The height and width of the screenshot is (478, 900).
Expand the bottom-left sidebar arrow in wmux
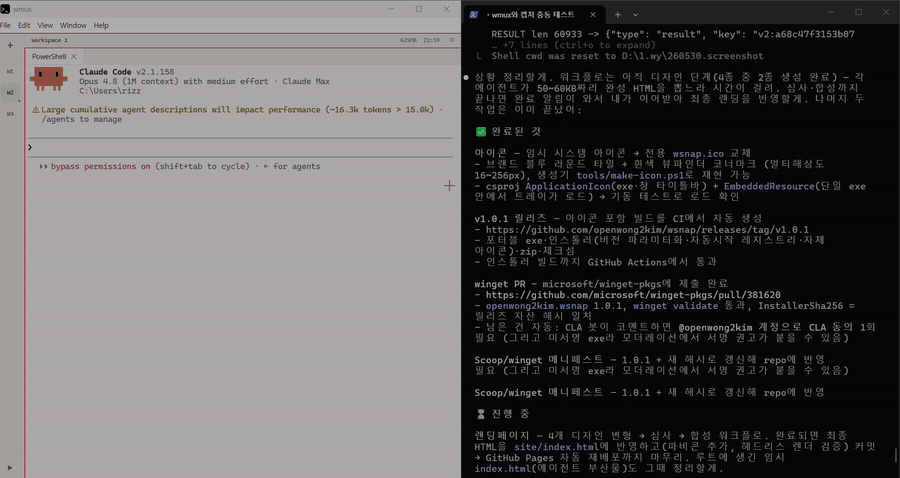(10, 468)
